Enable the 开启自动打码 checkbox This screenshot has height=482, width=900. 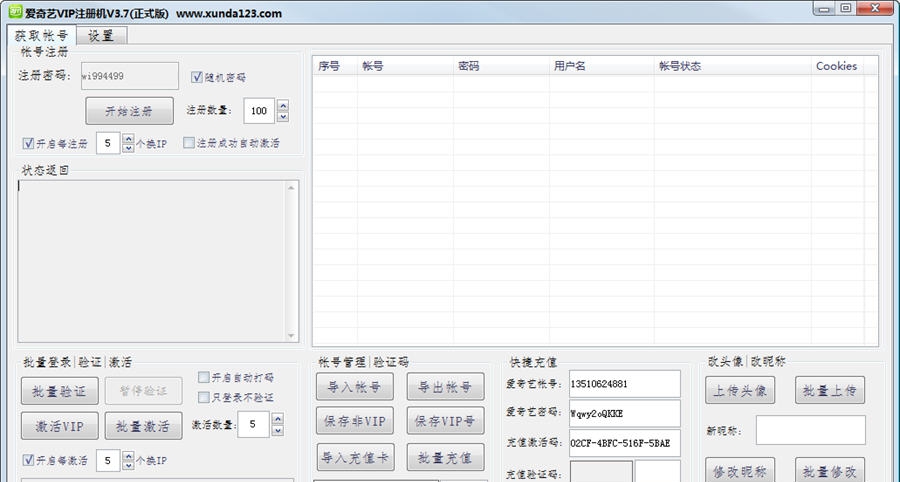coord(203,377)
